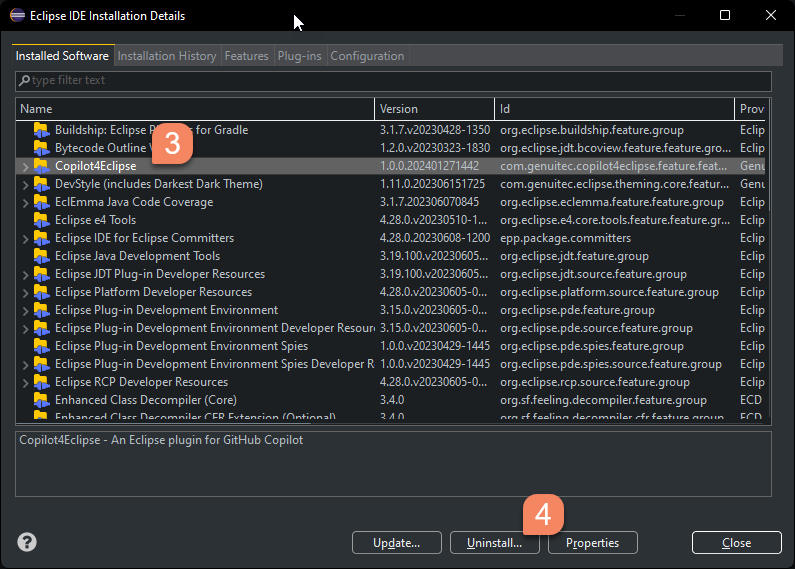Expand Eclipse JDT Plug-in Developer Resources node

pos(25,274)
